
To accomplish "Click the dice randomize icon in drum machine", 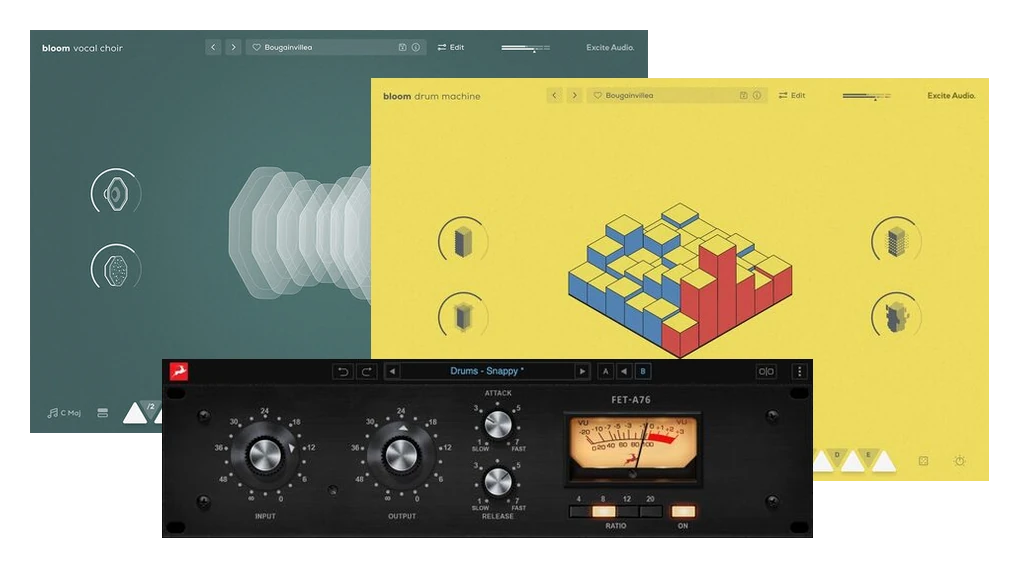I will pos(923,461).
